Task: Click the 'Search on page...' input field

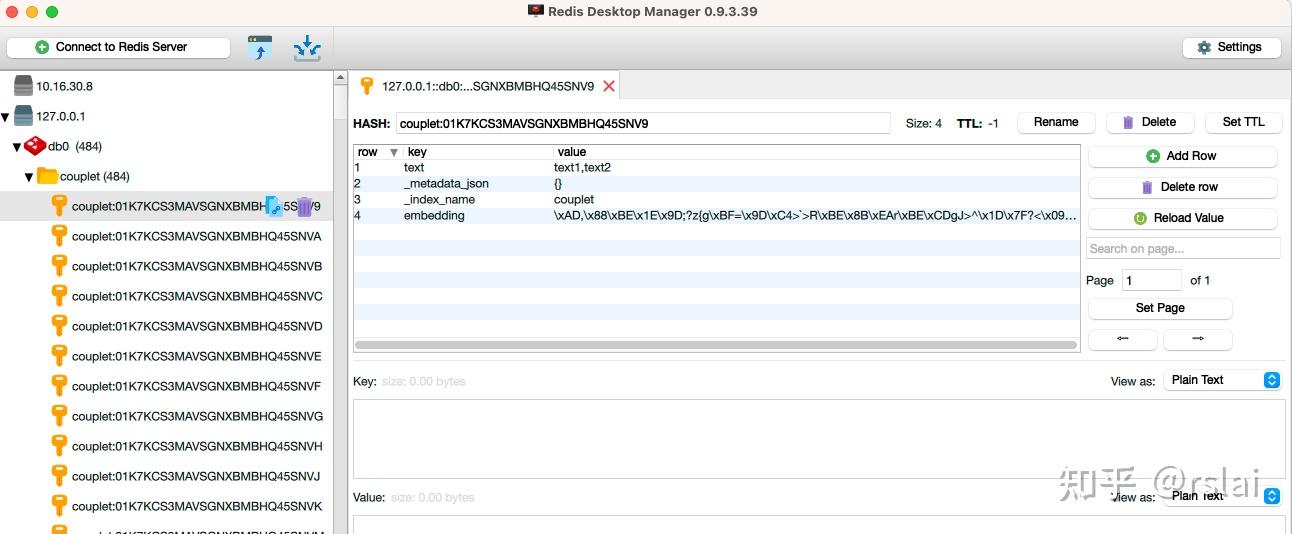Action: coord(1183,248)
